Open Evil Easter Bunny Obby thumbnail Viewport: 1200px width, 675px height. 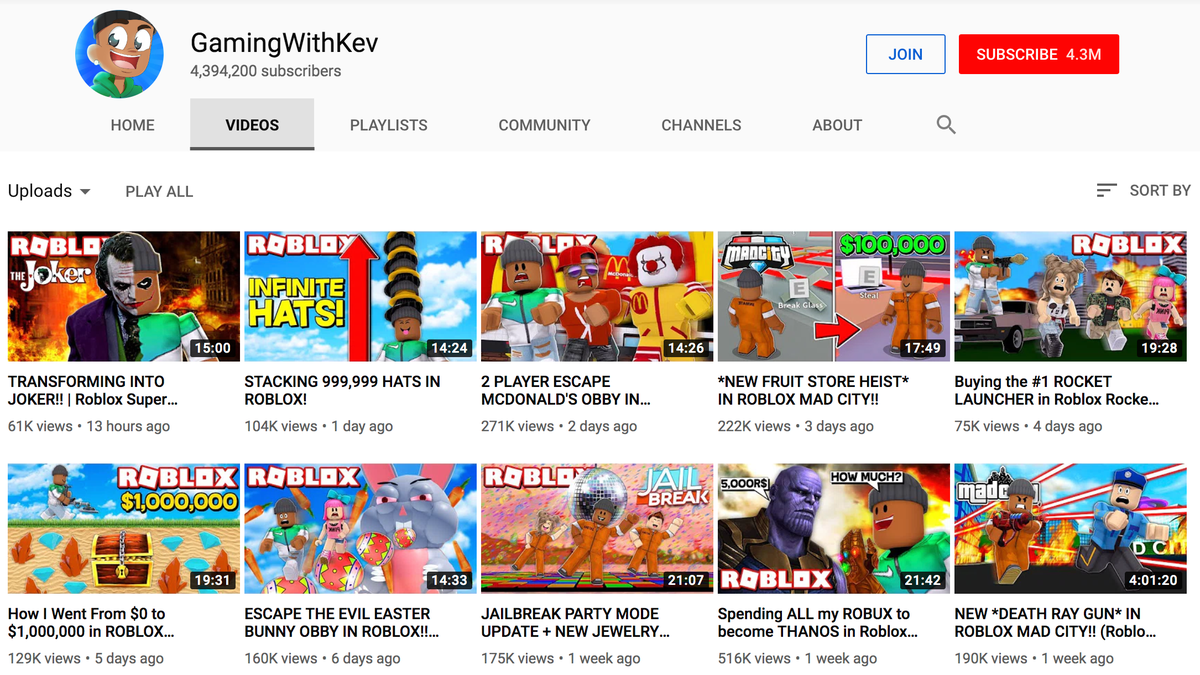(361, 529)
